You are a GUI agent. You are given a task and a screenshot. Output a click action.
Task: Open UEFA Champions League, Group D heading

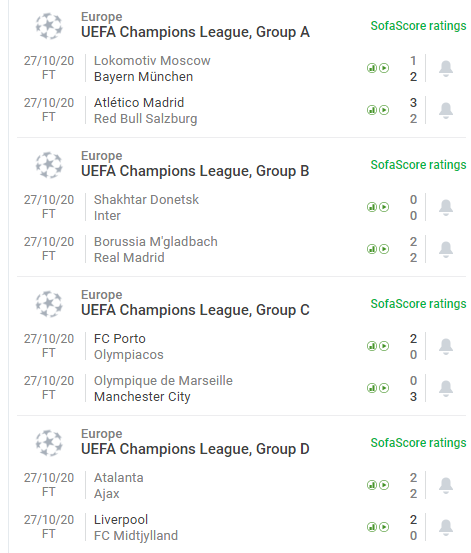[x=195, y=449]
